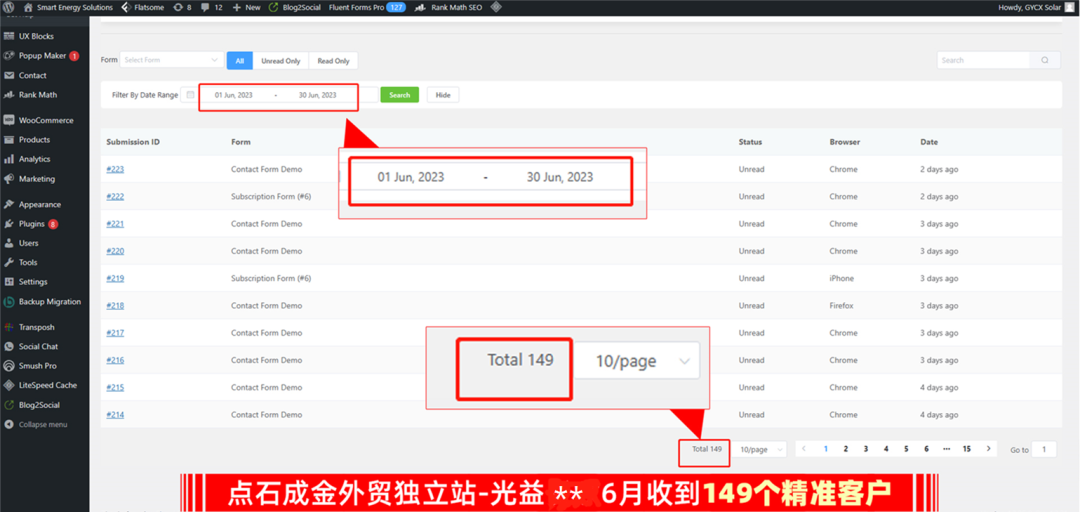Open submission #218
The width and height of the screenshot is (1080, 512).
click(115, 305)
